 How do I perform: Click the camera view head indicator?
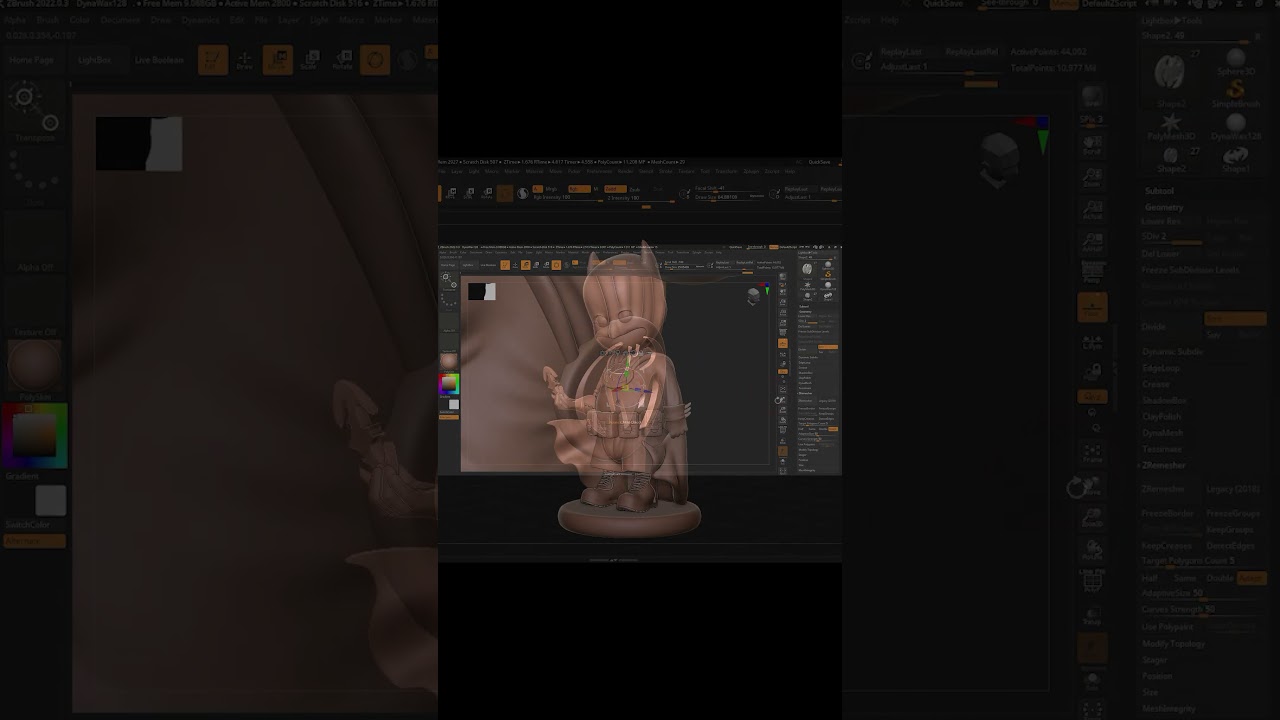999,158
